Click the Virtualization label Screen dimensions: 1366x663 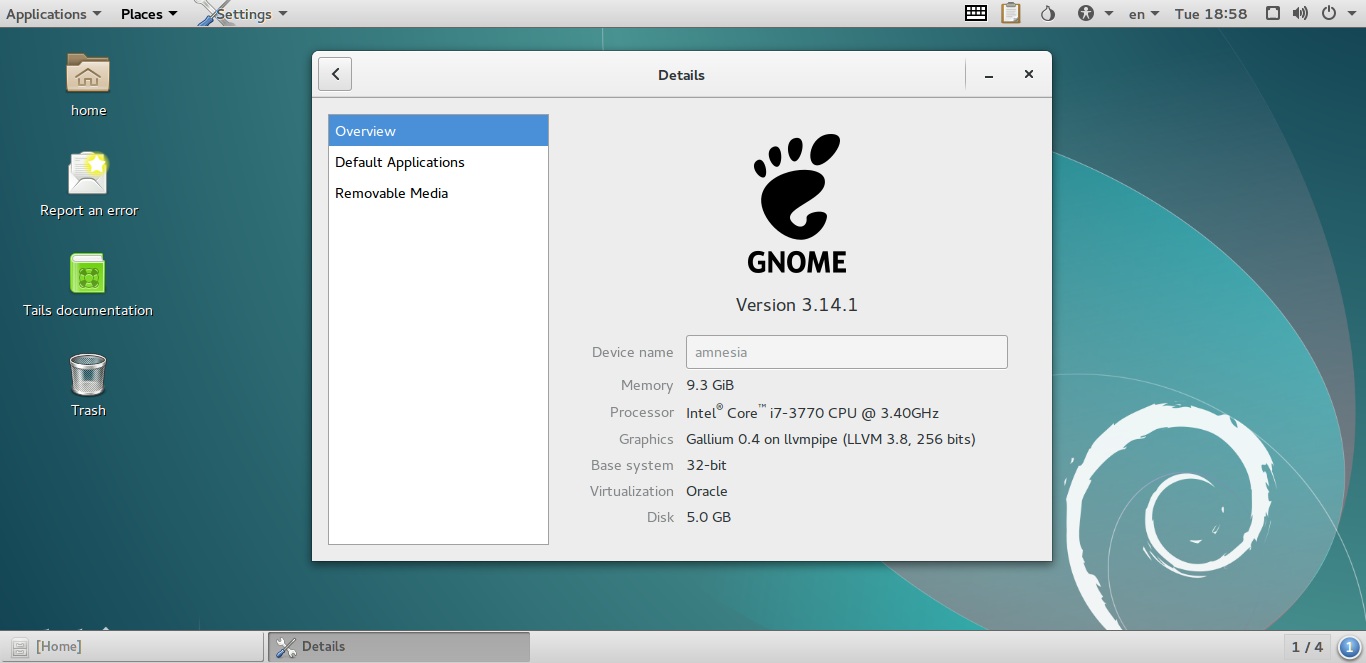(x=632, y=491)
